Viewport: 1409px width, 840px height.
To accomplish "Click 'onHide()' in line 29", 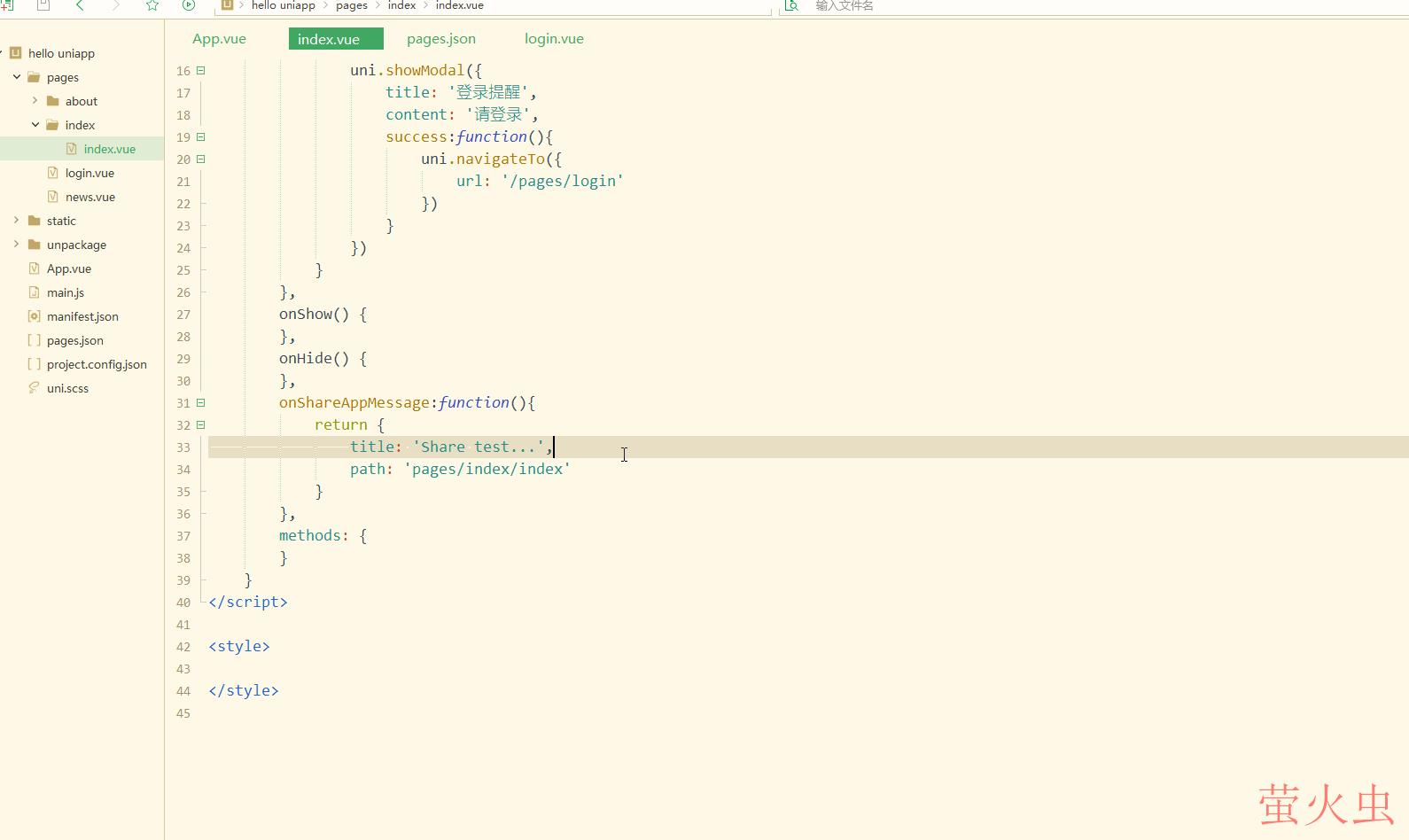I will (315, 359).
